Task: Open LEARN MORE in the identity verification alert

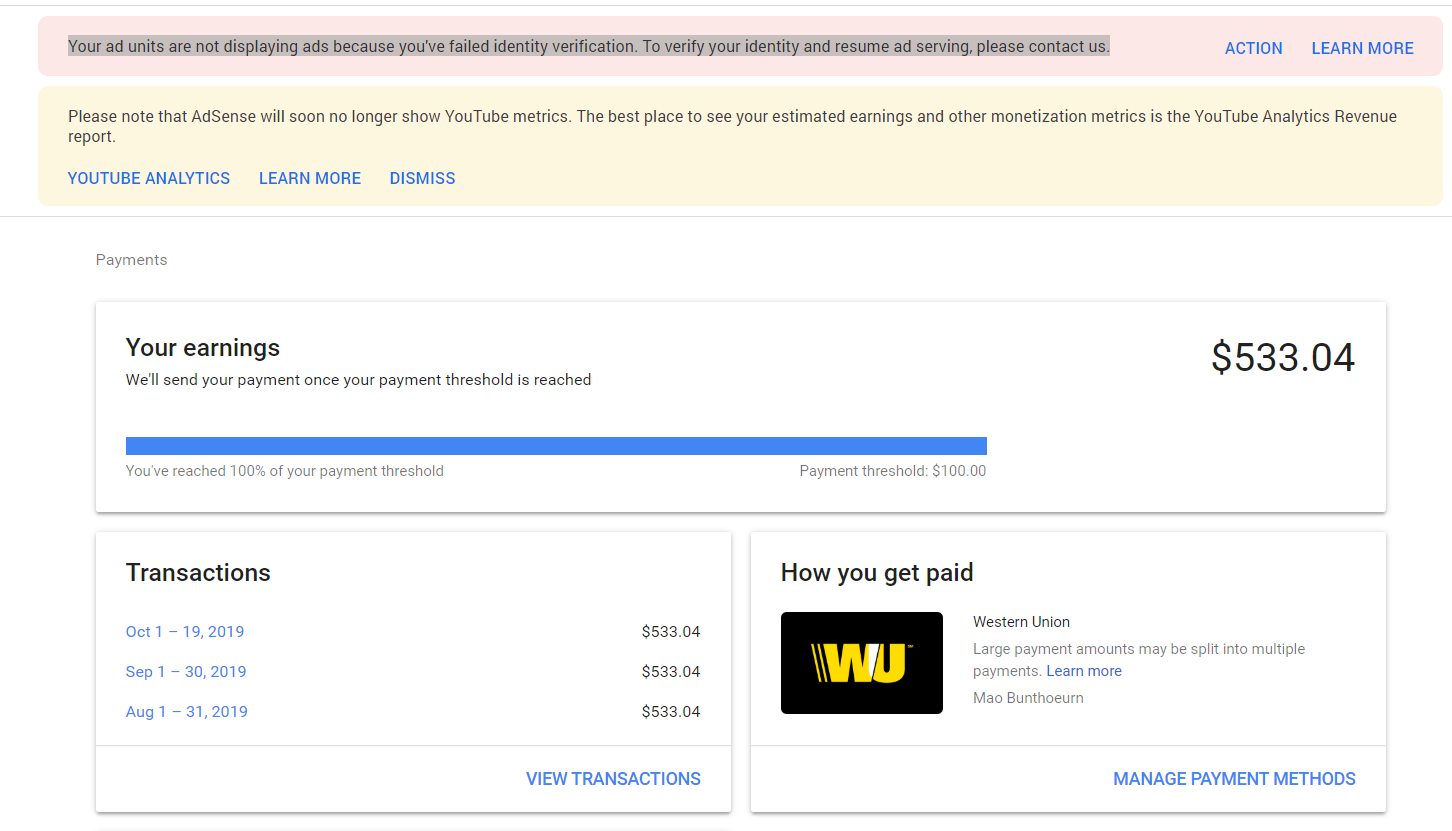Action: (1362, 48)
